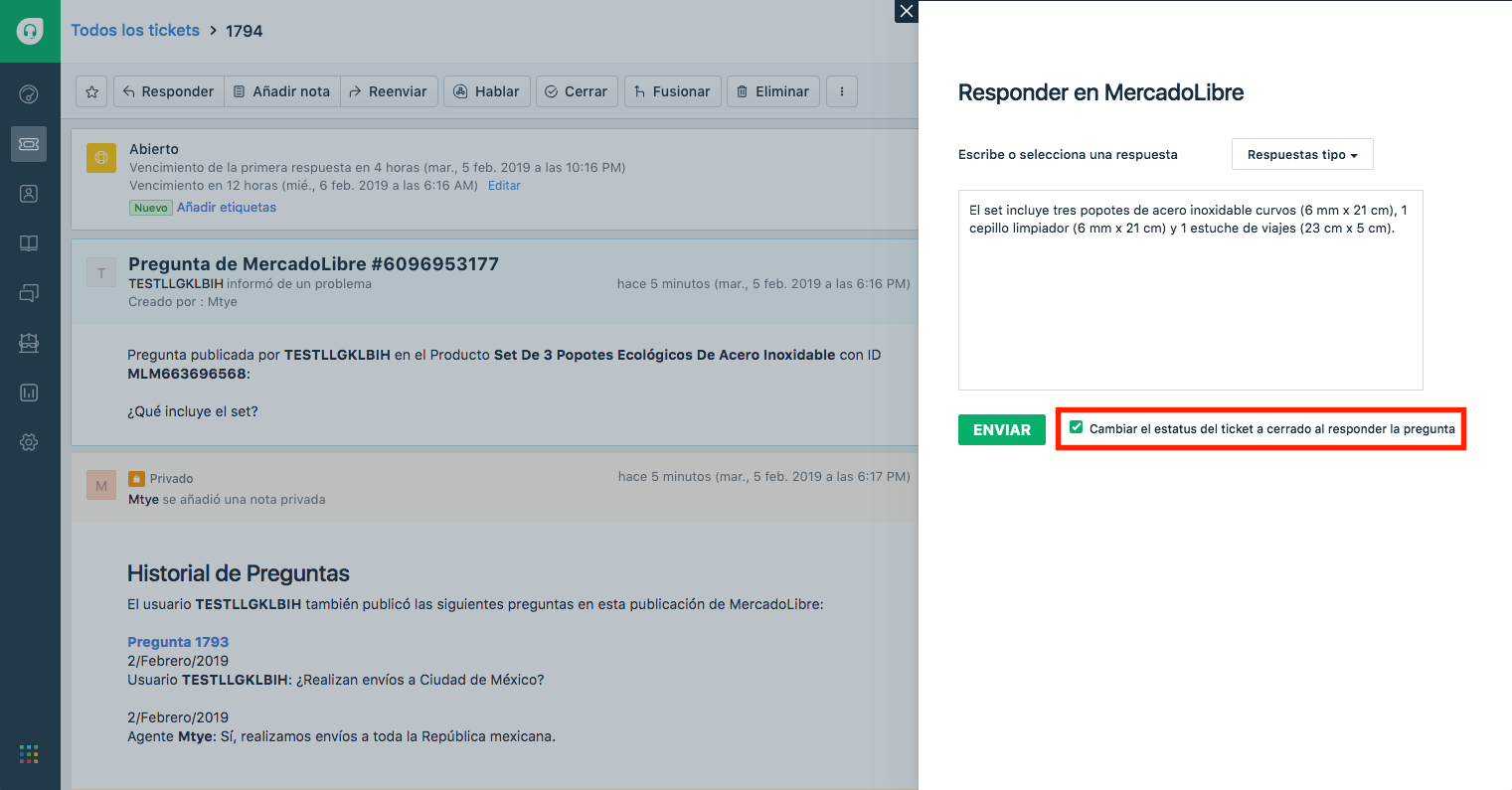Open the Admin gear icon in sidebar
Screen dimensions: 1512x790
coord(29,442)
